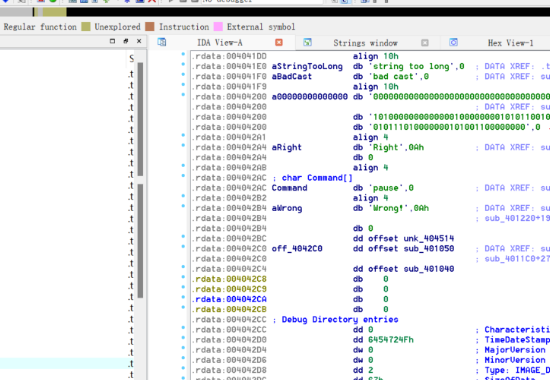Select the aBadCast label

coord(291,76)
